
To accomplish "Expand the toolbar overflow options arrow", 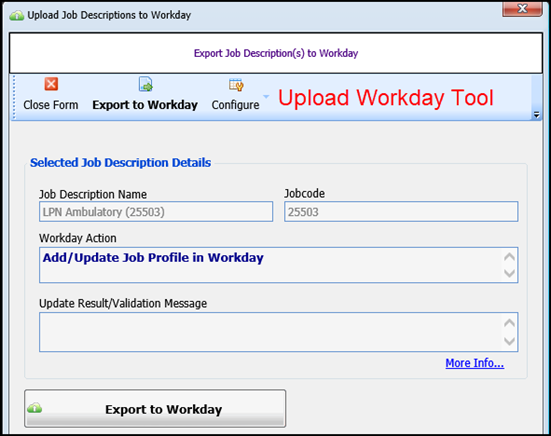I will coord(536,115).
